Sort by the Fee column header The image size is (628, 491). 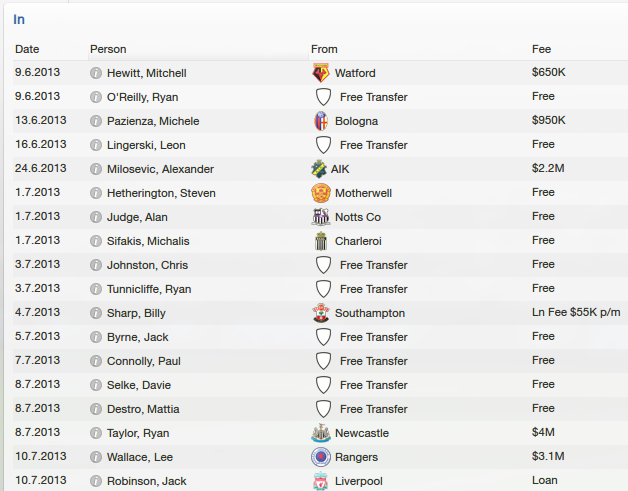coord(541,49)
